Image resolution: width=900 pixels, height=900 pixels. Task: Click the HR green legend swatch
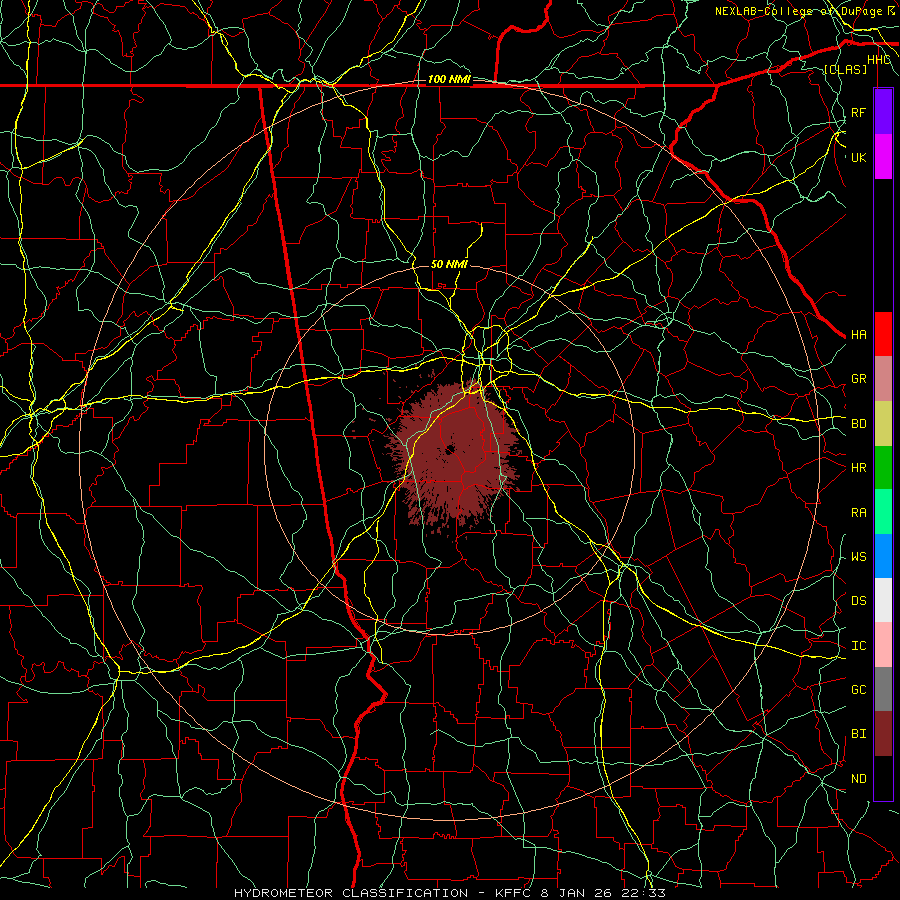(x=883, y=467)
